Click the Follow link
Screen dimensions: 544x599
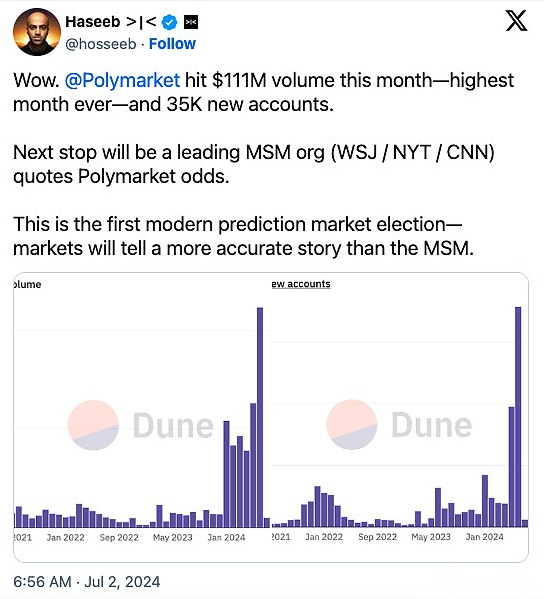(172, 44)
